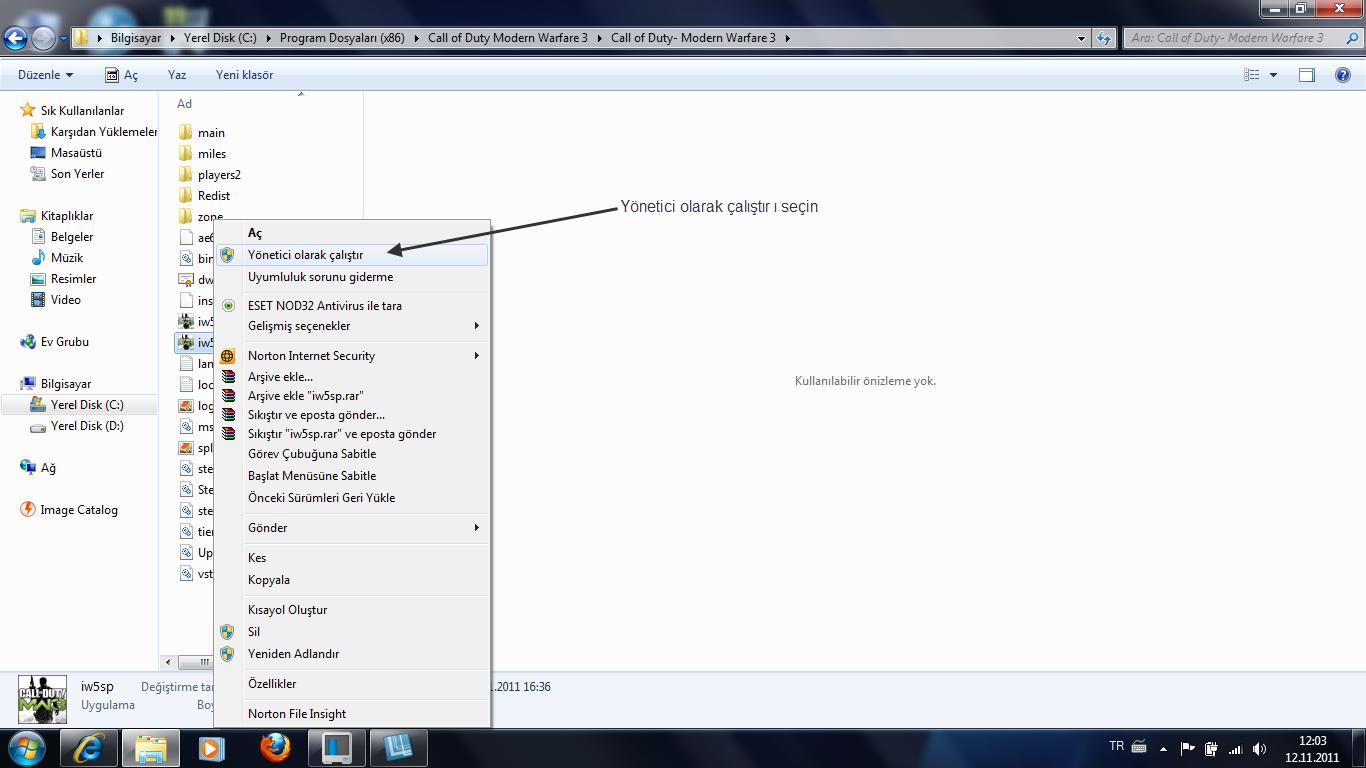Select Önceki Sürümleri Geri Yükle

pyautogui.click(x=321, y=498)
